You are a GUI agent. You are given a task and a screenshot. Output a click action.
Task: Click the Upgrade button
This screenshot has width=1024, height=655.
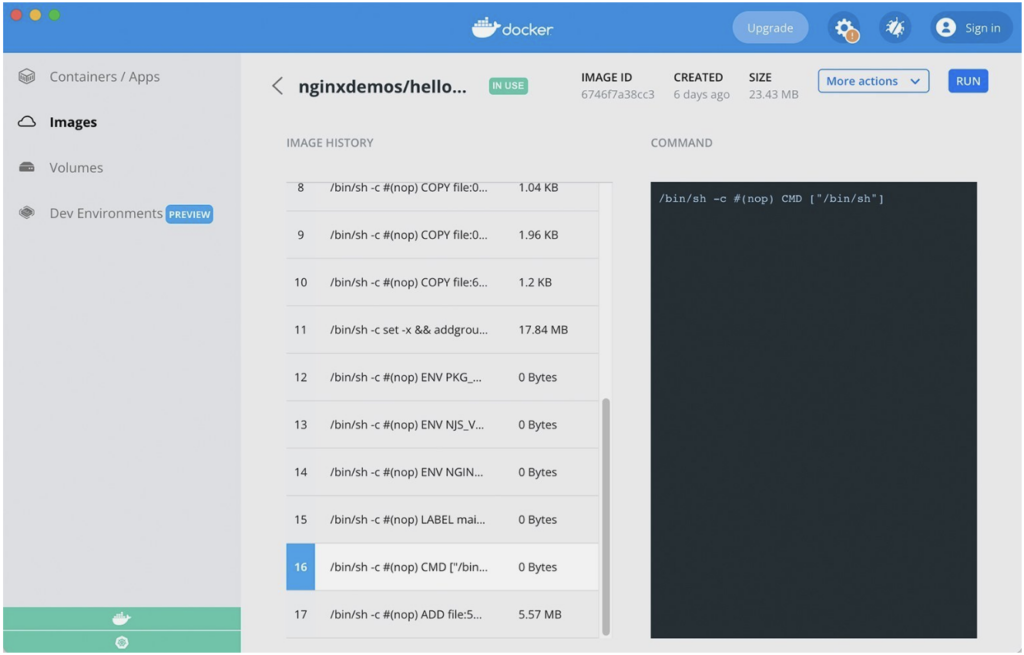point(770,27)
